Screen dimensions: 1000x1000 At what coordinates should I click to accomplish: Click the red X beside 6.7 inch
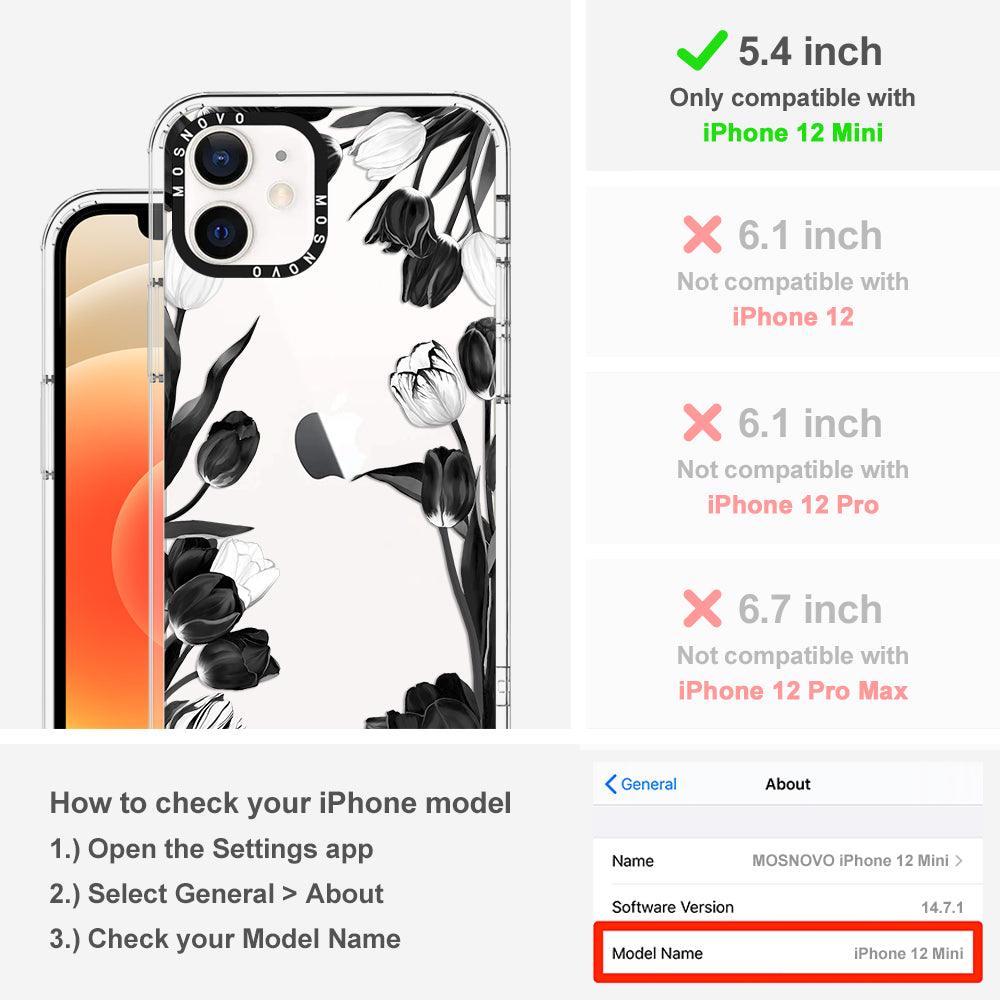click(x=702, y=608)
